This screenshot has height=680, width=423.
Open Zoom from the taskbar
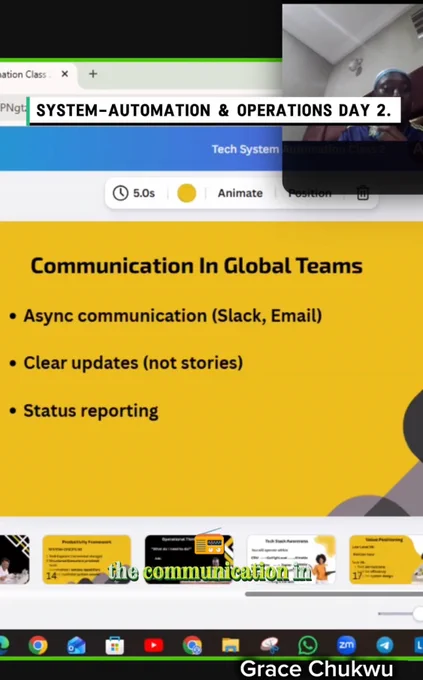[346, 645]
